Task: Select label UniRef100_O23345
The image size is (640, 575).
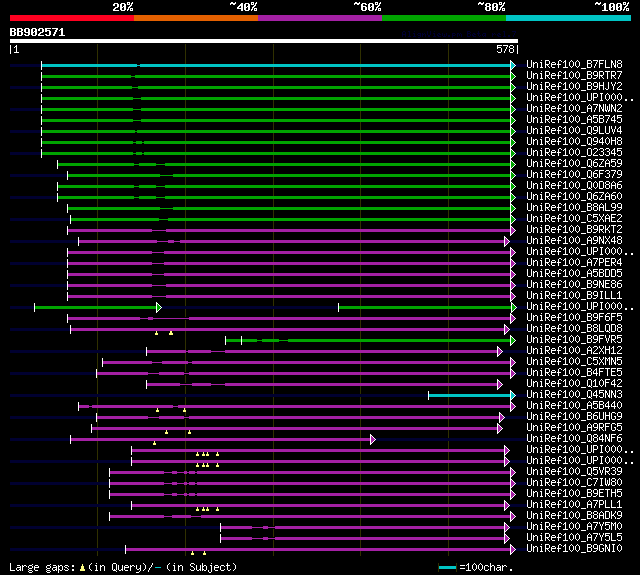Action: [574, 153]
